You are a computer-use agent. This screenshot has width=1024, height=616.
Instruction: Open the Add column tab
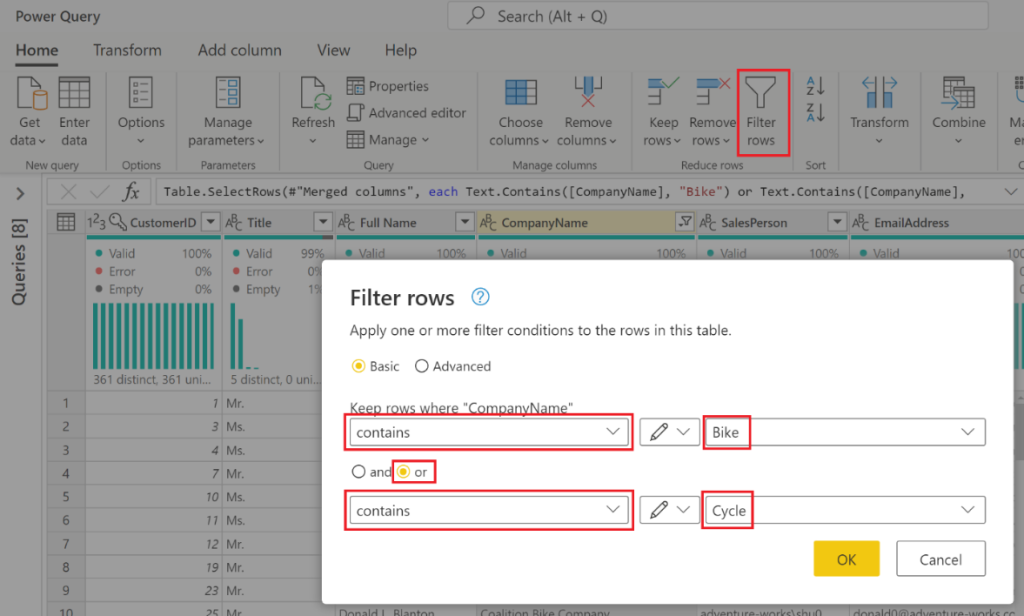pyautogui.click(x=239, y=50)
